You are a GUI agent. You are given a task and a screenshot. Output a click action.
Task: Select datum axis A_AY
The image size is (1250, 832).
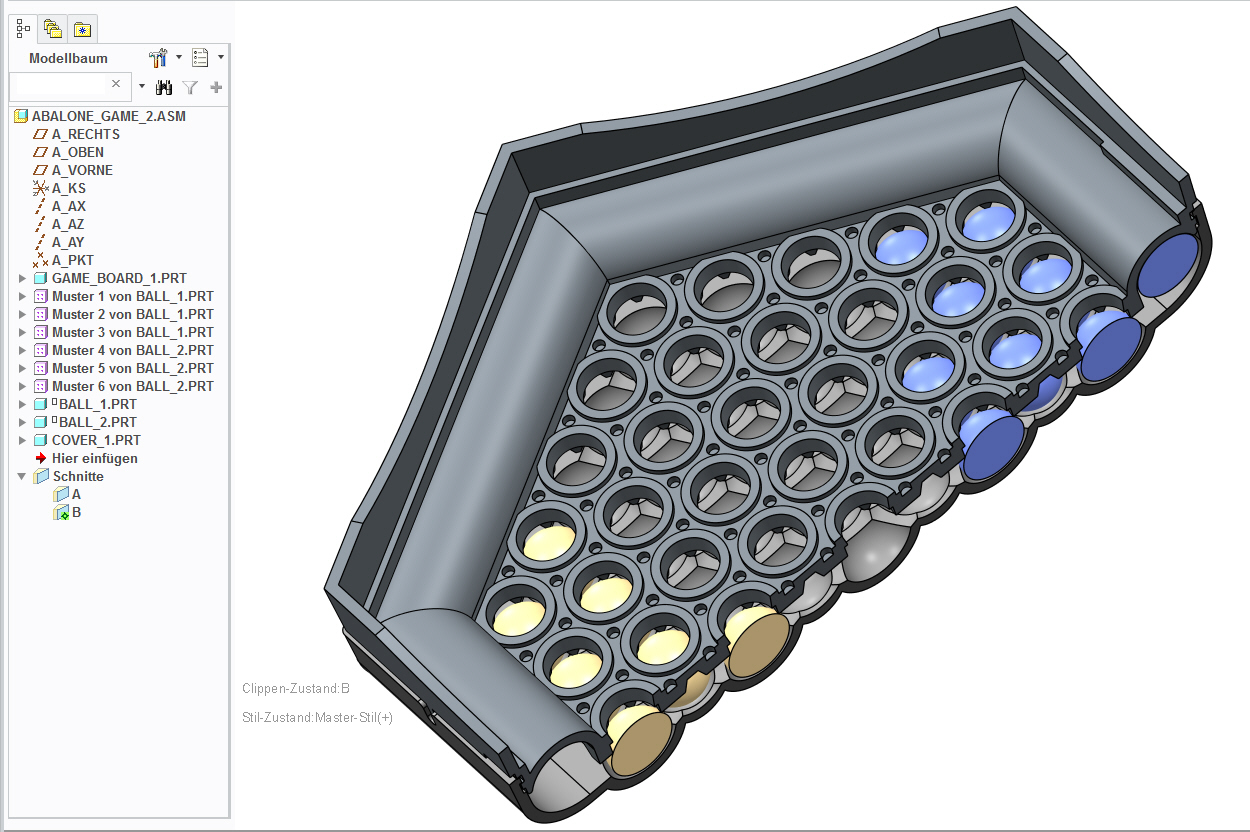pyautogui.click(x=68, y=242)
